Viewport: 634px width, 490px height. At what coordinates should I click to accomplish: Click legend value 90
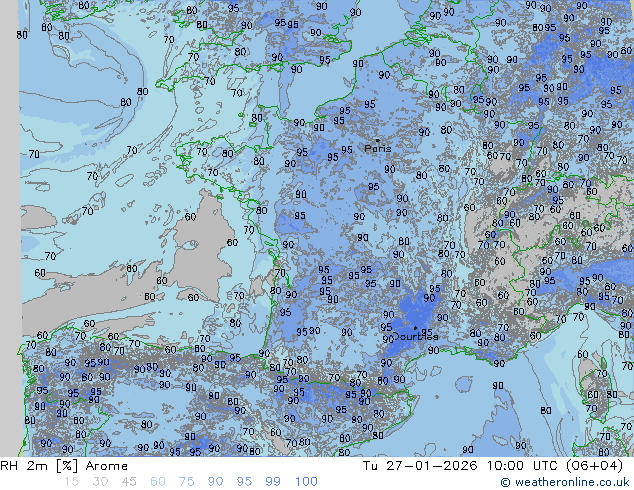point(215,482)
